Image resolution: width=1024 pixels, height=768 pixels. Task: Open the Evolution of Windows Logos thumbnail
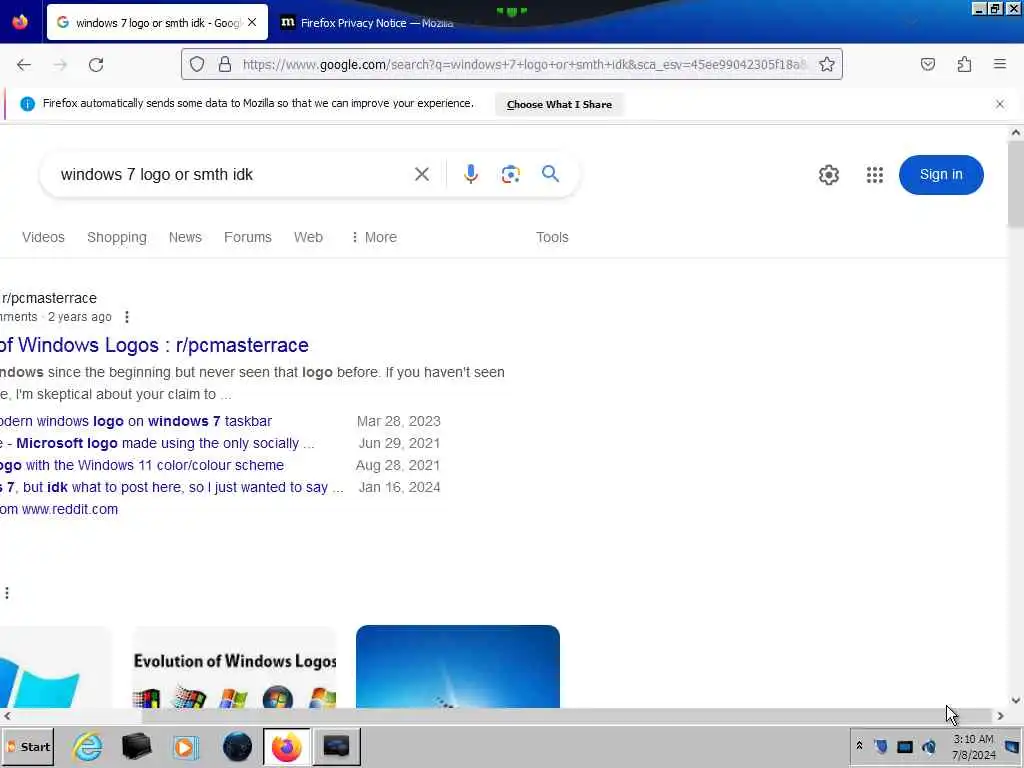(x=234, y=667)
